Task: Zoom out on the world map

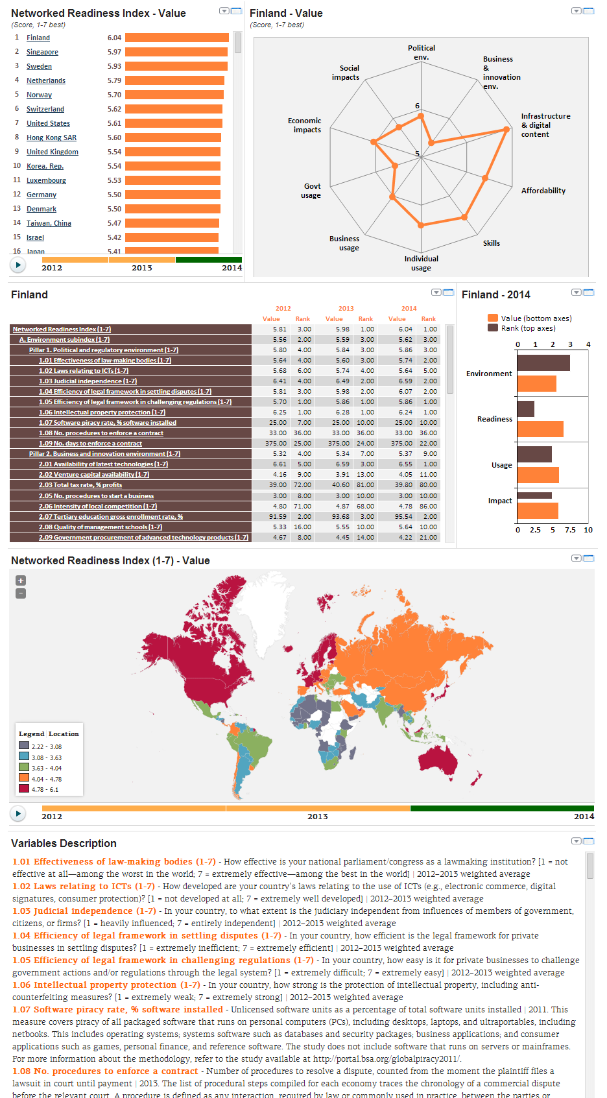Action: [x=19, y=592]
